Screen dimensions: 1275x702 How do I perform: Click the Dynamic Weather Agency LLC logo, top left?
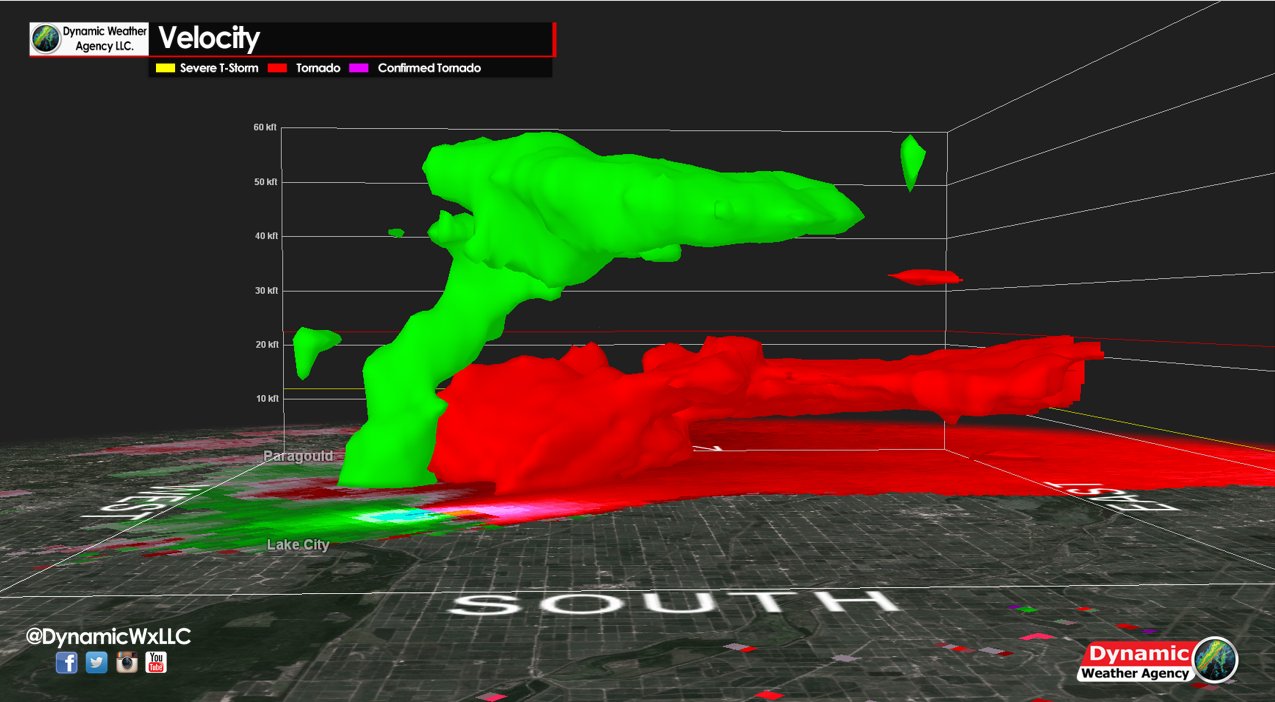coord(90,38)
